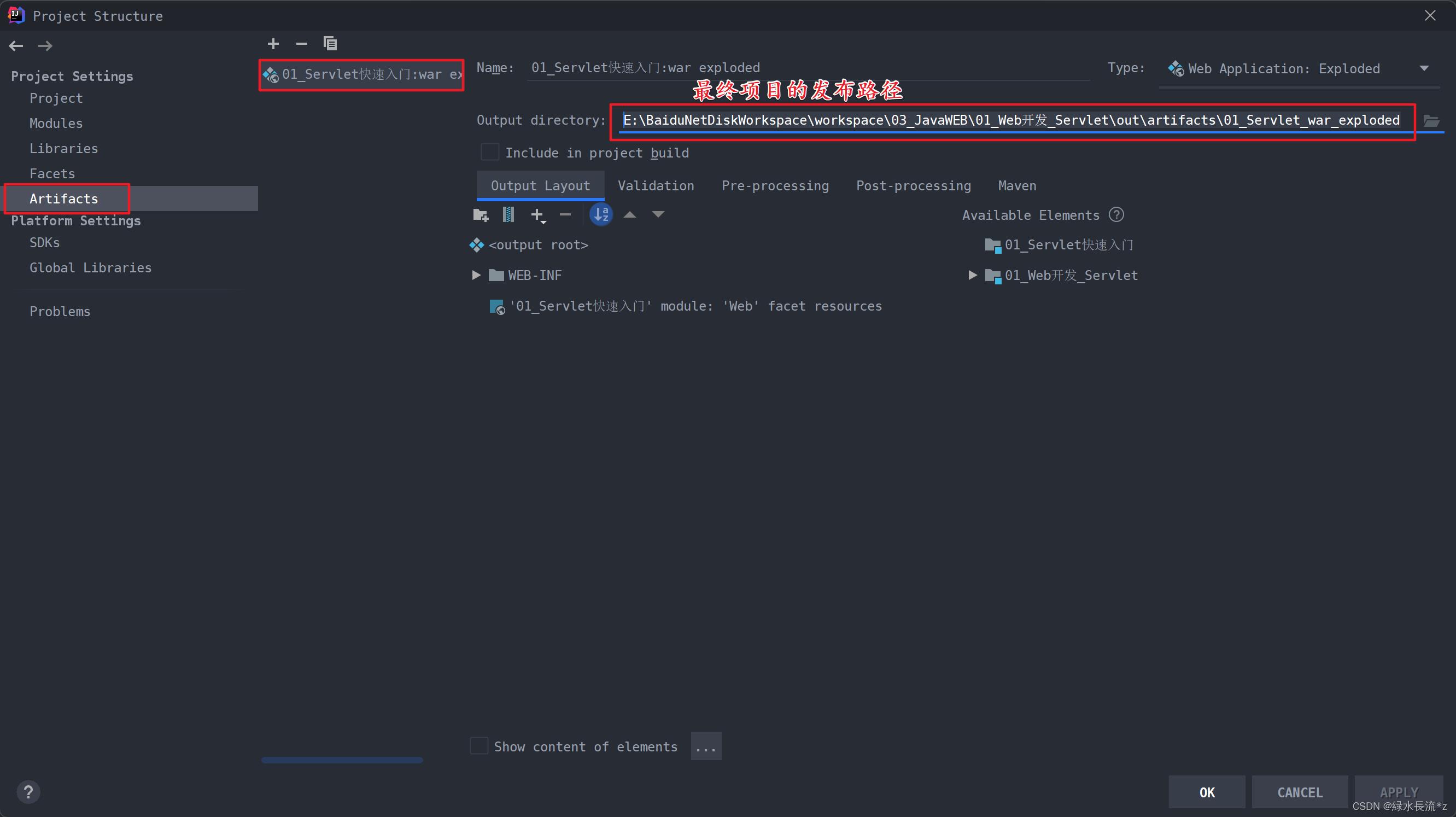The width and height of the screenshot is (1456, 817).
Task: Click artifact list horizontal scrollbar
Action: coord(342,761)
